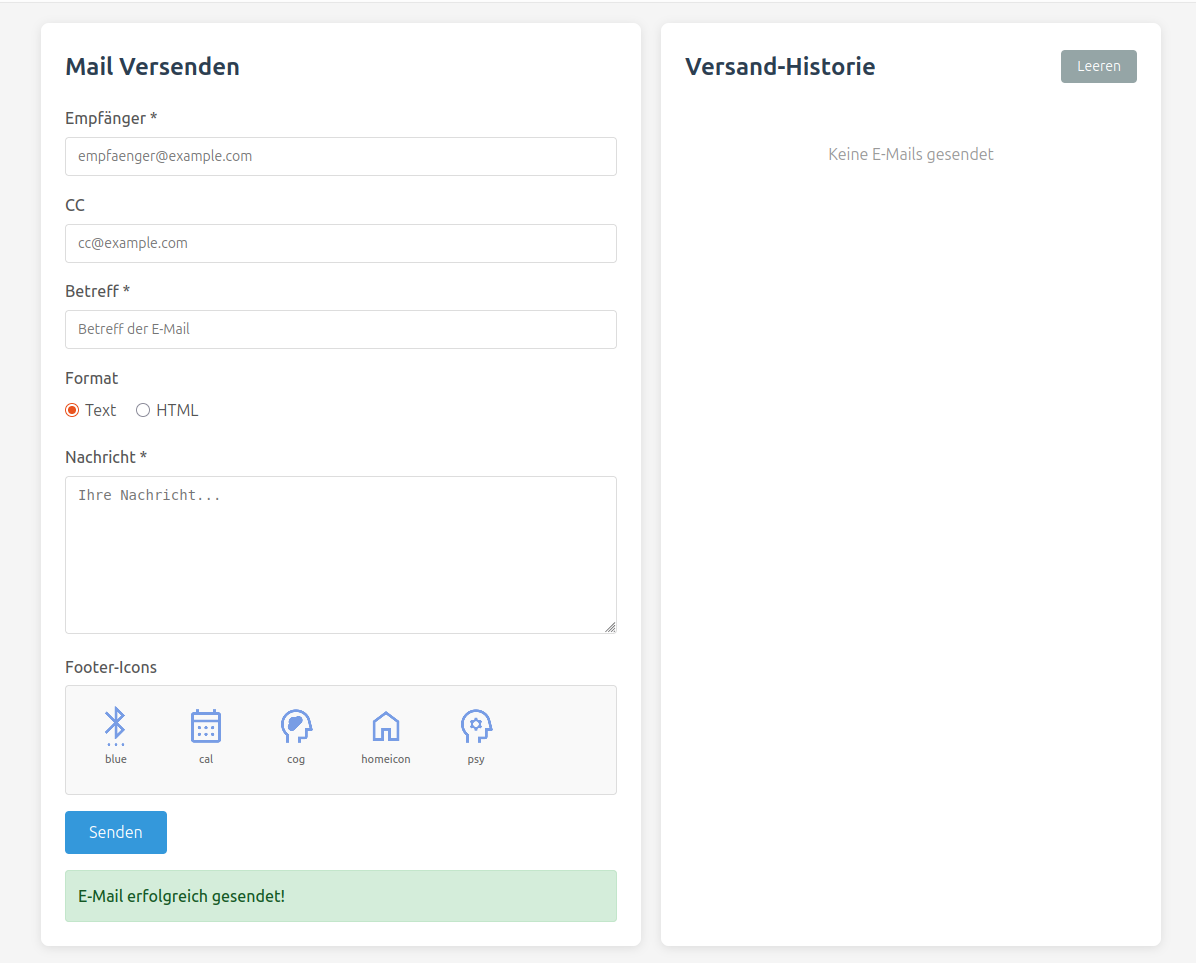The height and width of the screenshot is (963, 1196).
Task: Click the Footer-Icons label
Action: pos(111,667)
